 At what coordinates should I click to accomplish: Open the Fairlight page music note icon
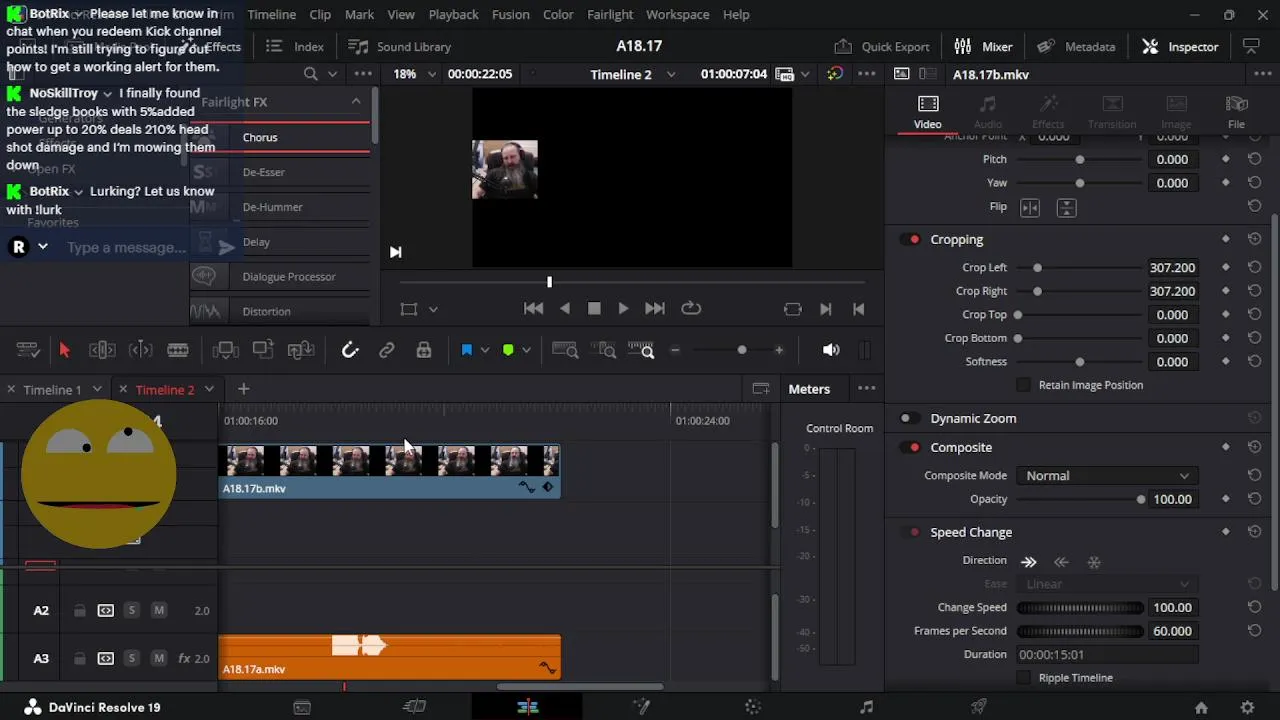tap(866, 707)
